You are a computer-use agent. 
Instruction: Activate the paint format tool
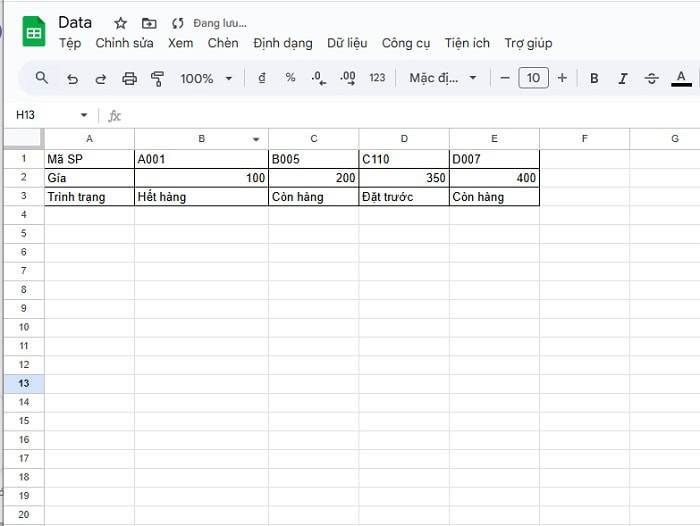click(x=157, y=78)
